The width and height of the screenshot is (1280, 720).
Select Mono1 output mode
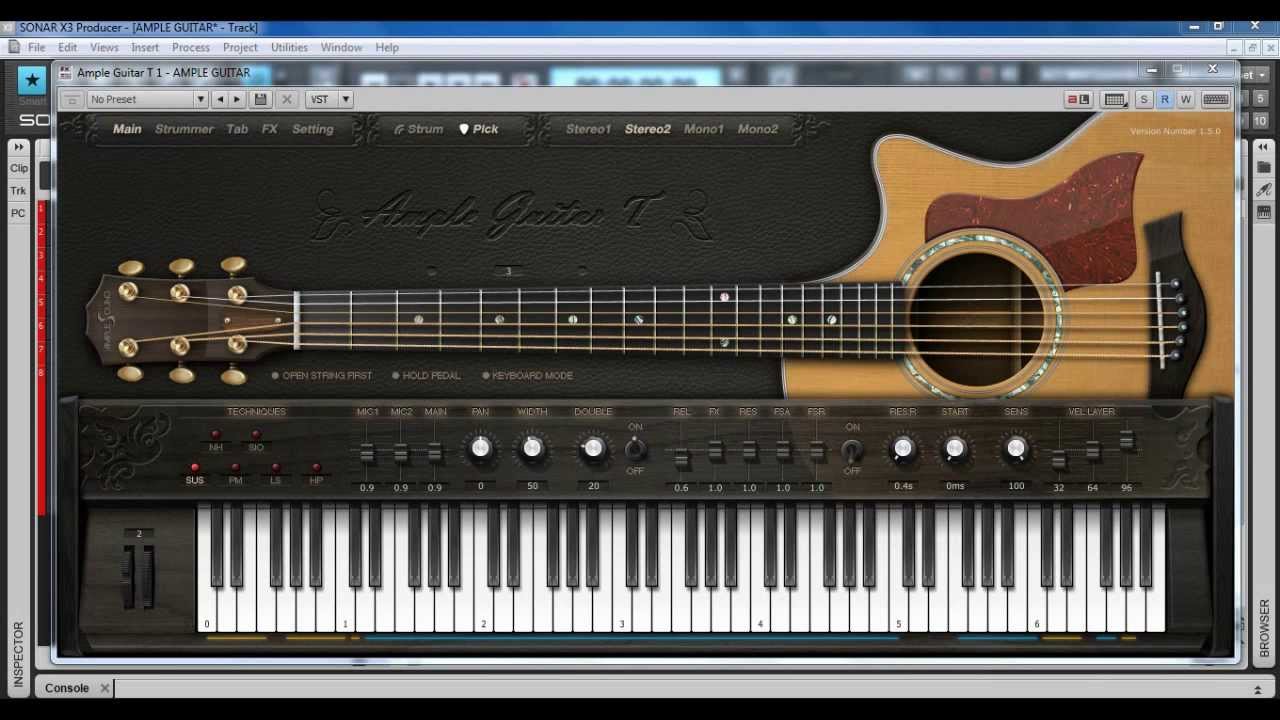(x=704, y=129)
